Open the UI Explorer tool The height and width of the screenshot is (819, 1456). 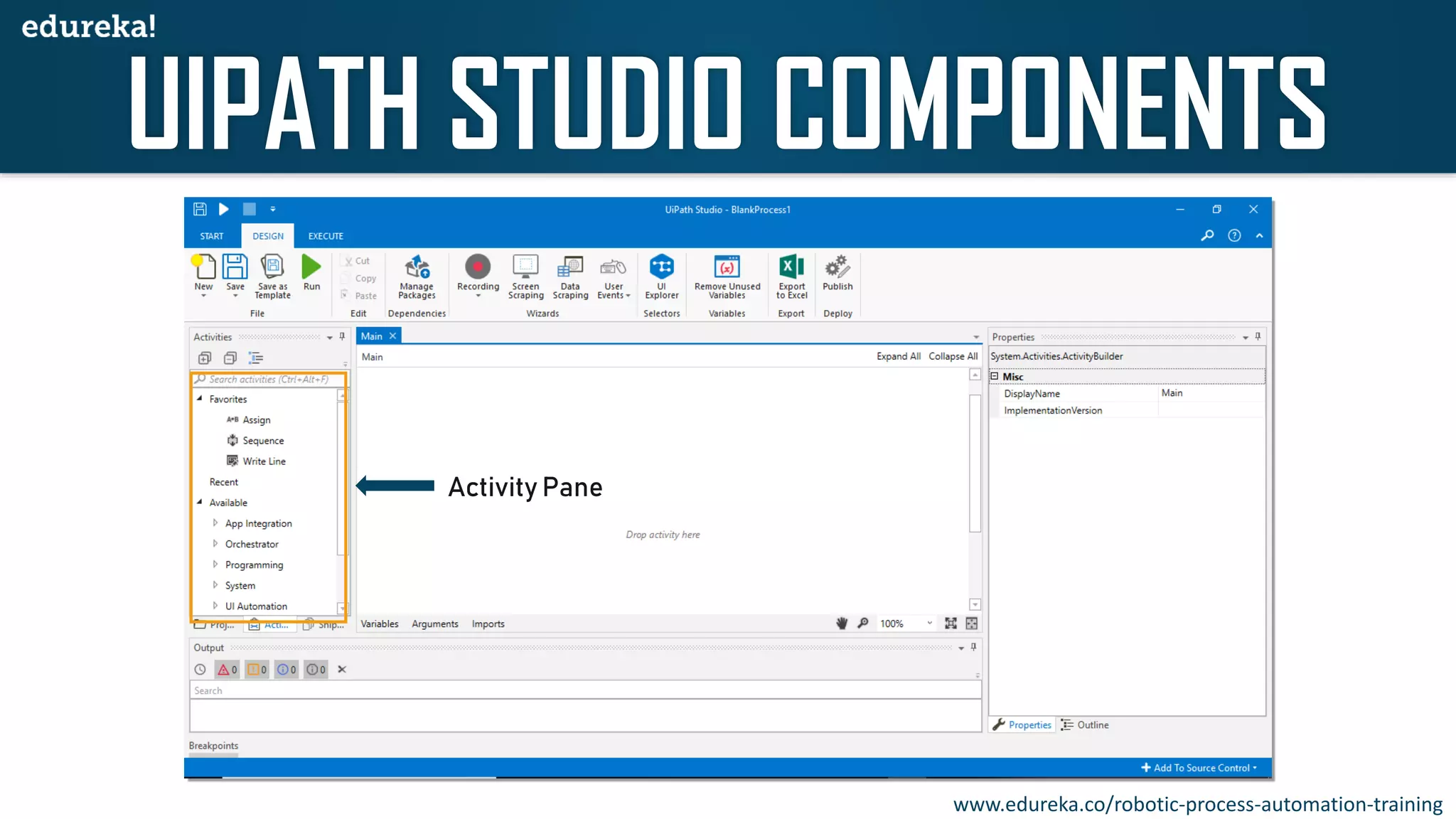point(661,267)
